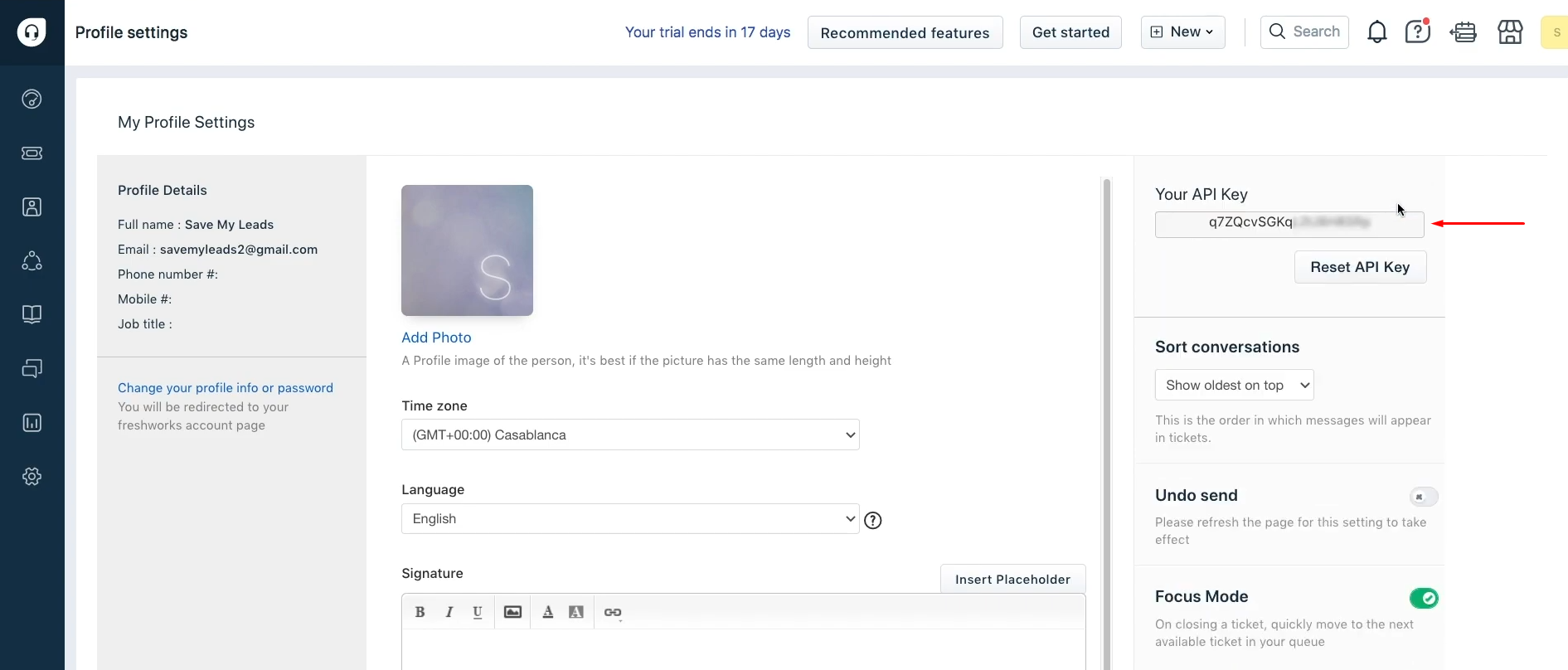The width and height of the screenshot is (1568, 670).
Task: Open the Dashboard gauge icon in sidebar
Action: (32, 100)
